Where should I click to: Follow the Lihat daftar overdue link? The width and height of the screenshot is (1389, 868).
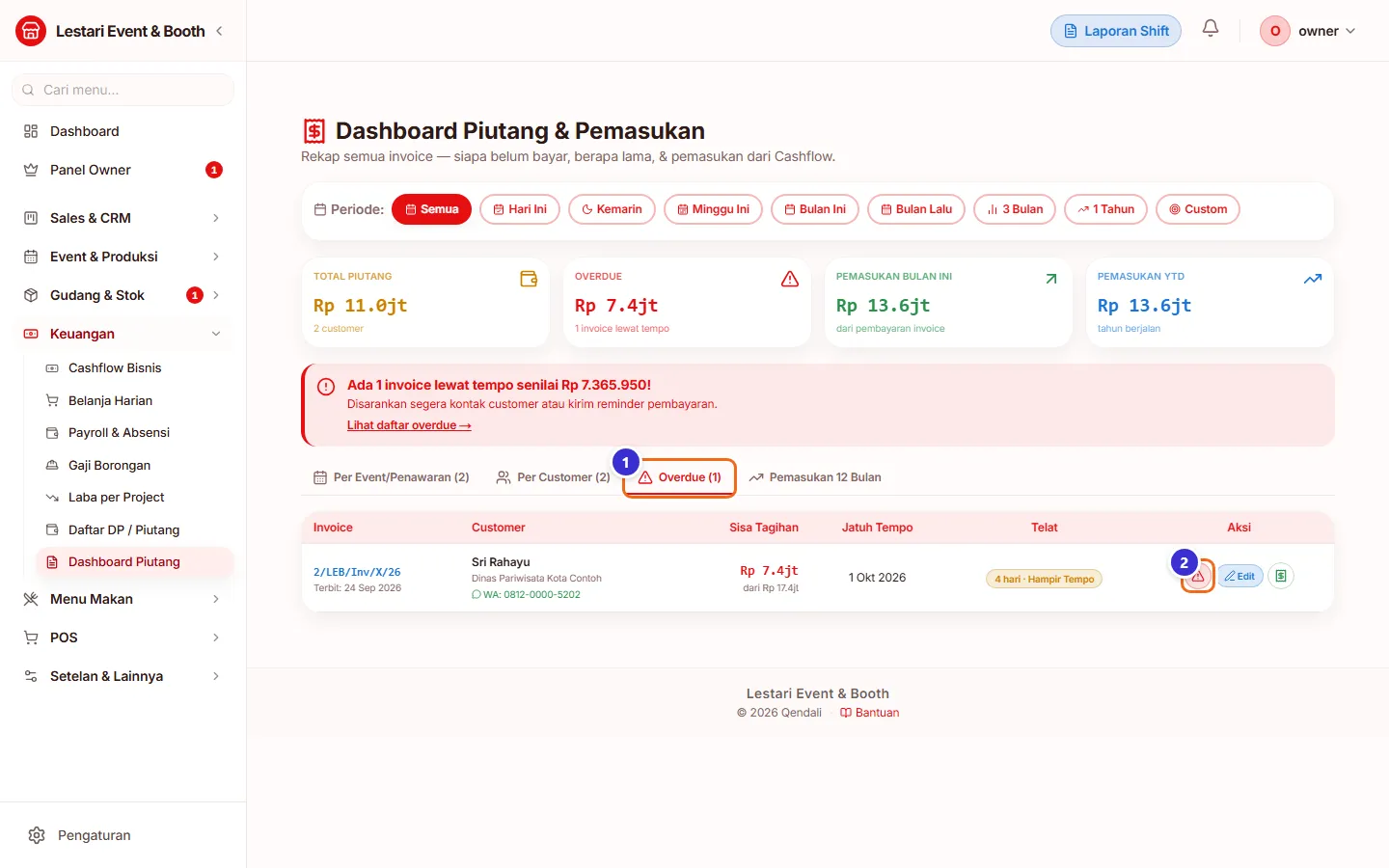coord(409,425)
